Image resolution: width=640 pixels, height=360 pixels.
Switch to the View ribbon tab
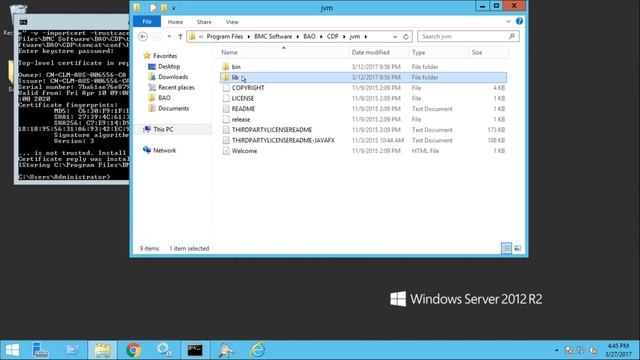[232, 22]
